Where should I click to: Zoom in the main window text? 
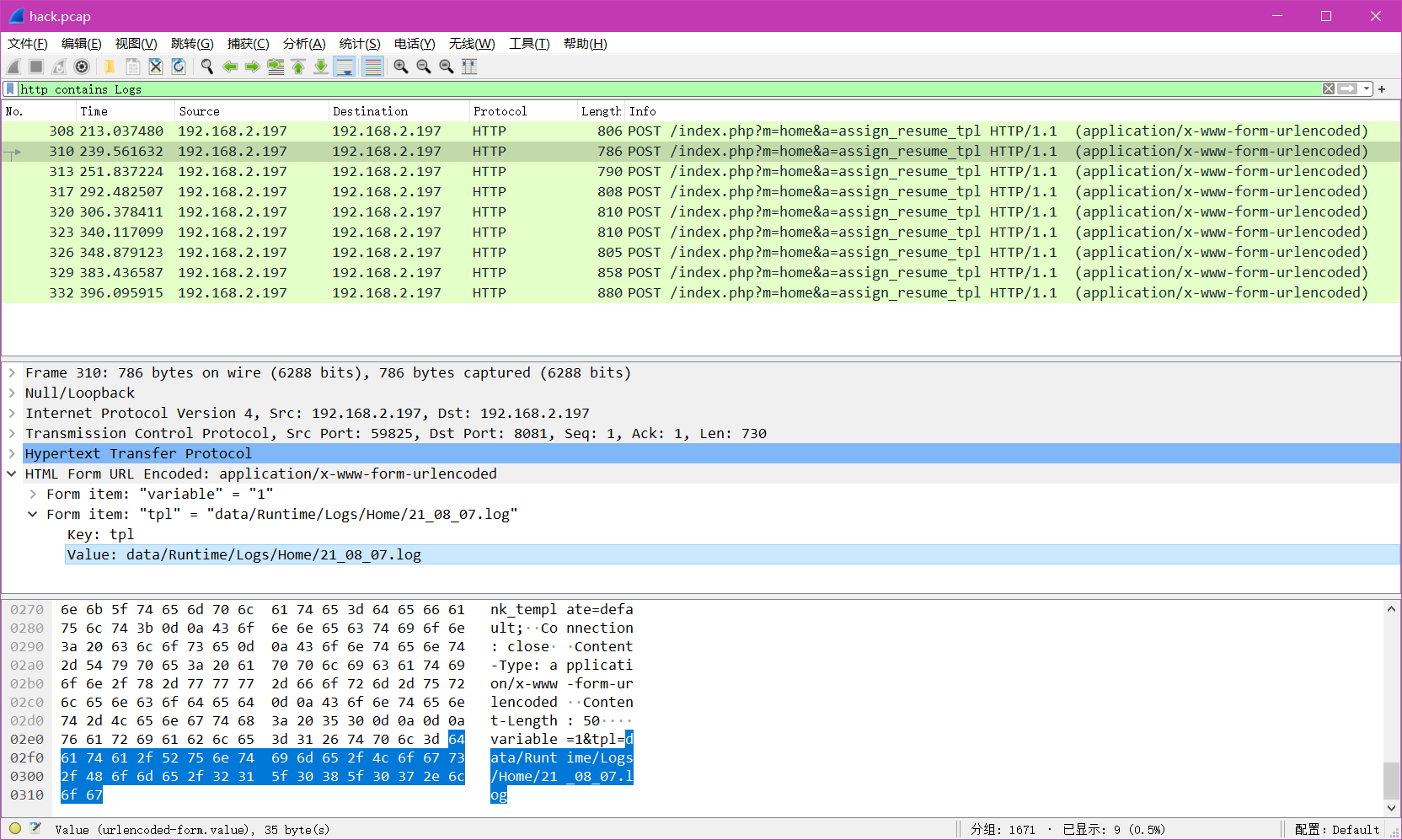401,67
